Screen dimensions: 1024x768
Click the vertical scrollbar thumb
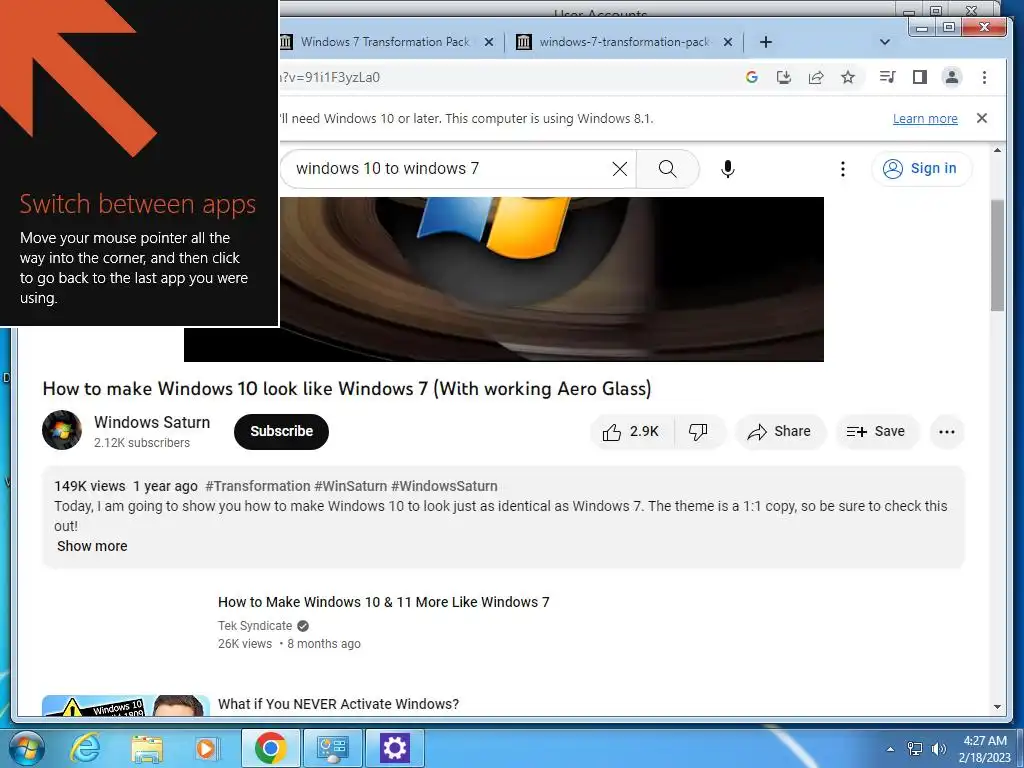[x=997, y=255]
